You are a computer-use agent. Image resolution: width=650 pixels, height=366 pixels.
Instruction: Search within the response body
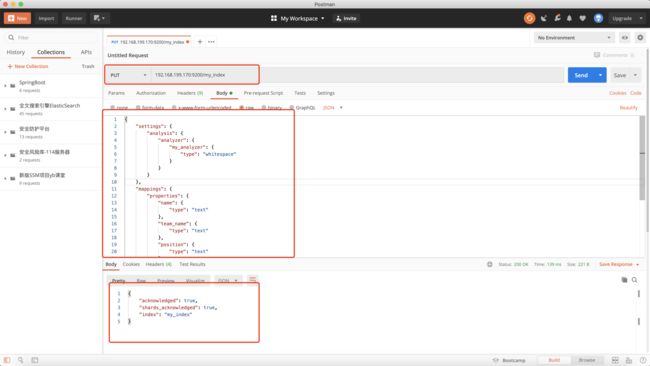click(634, 280)
